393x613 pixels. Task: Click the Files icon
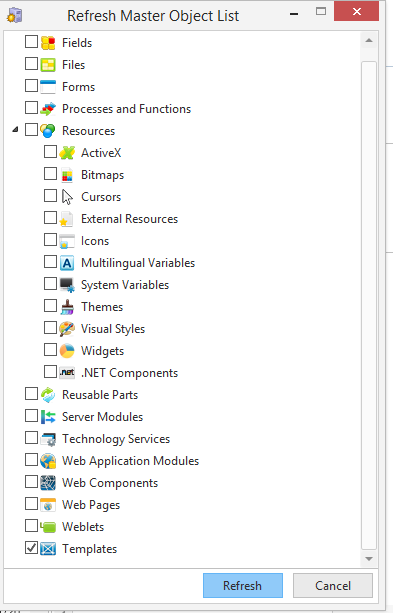(x=48, y=65)
